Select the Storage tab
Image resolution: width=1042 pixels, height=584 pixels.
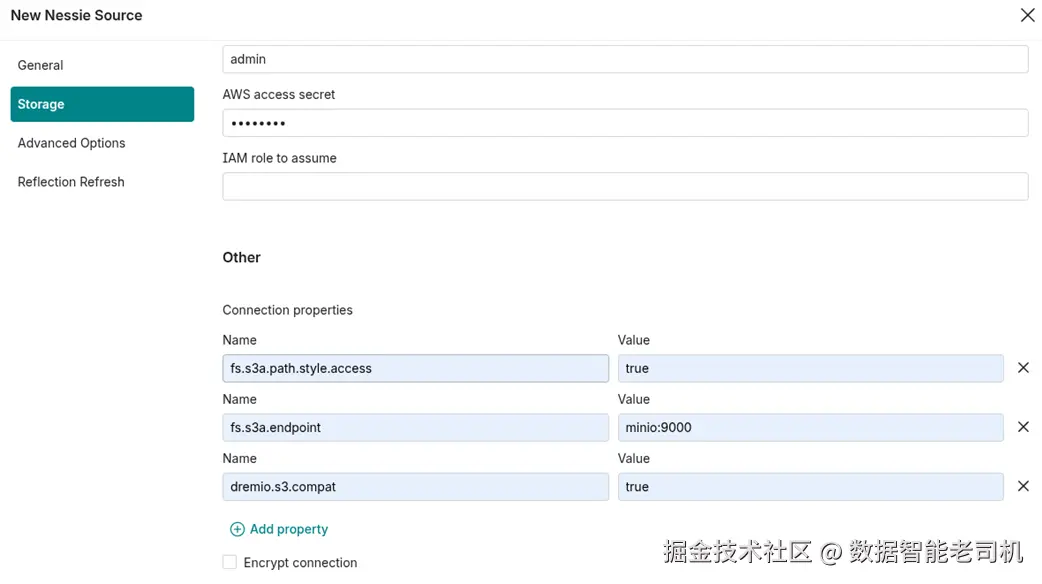102,104
